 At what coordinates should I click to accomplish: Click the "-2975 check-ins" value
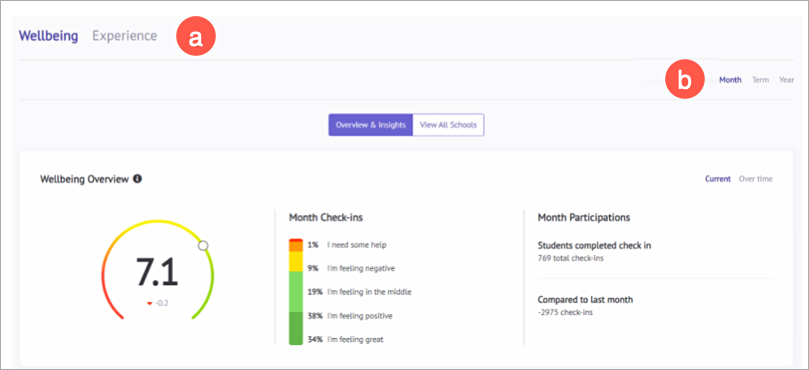[565, 312]
